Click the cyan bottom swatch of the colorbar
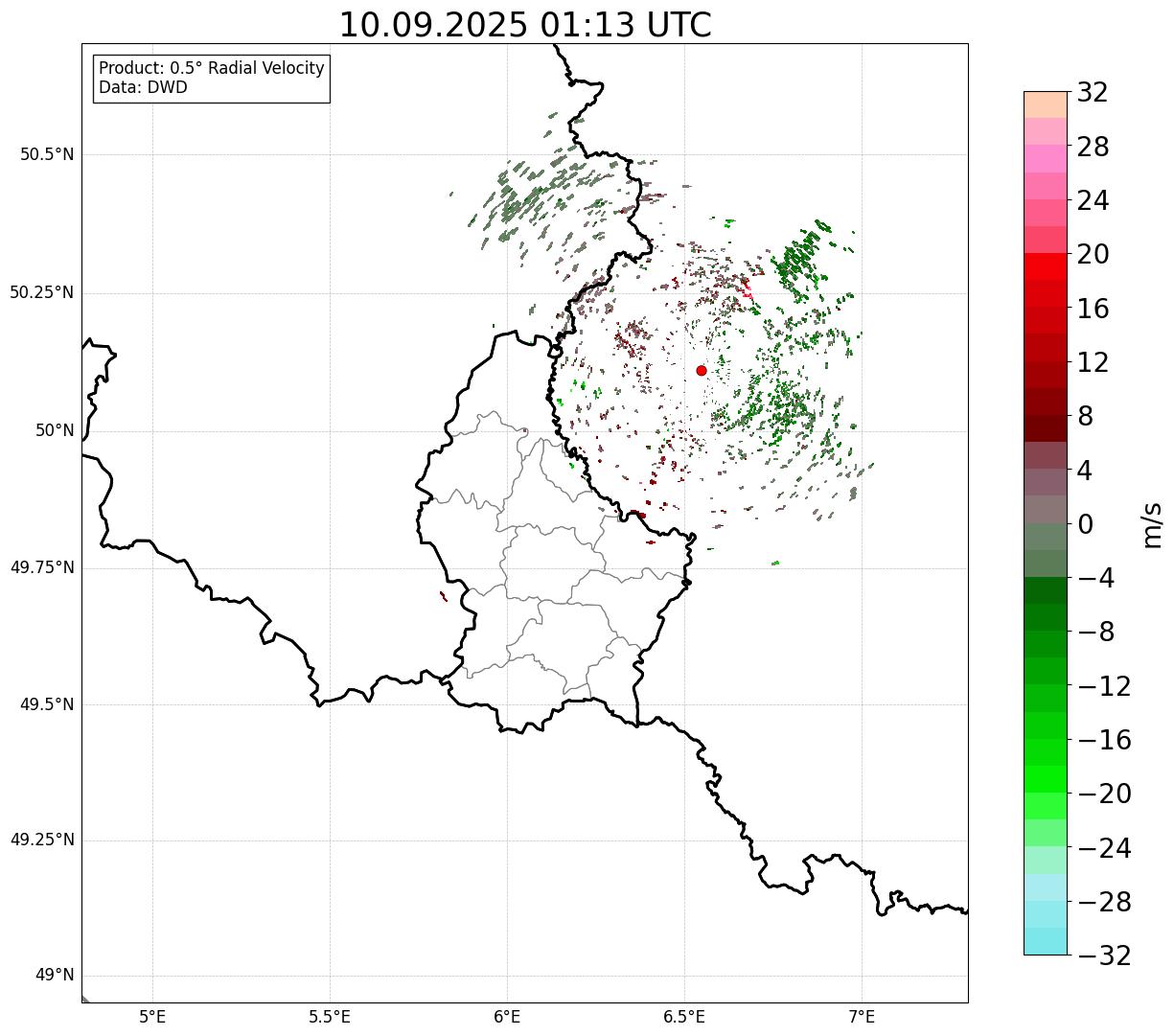1174x1036 pixels. pyautogui.click(x=1046, y=941)
